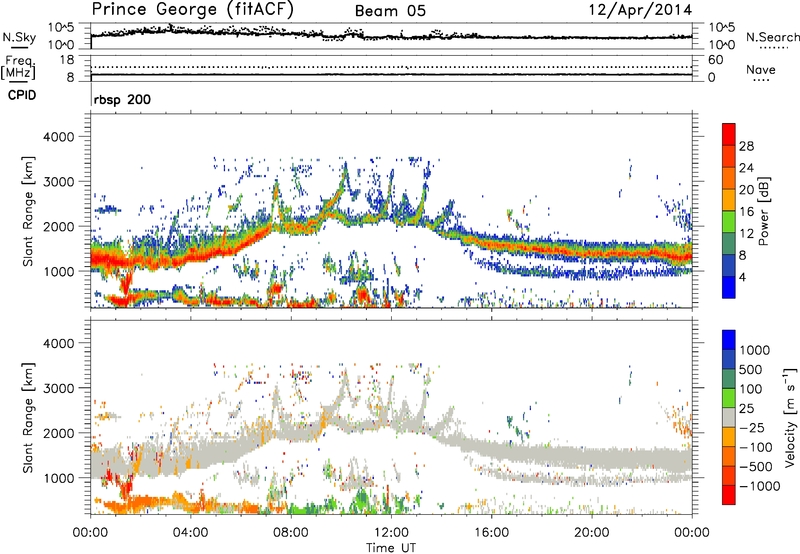Click the '-1000' label on the velocity colorbar

[x=760, y=486]
